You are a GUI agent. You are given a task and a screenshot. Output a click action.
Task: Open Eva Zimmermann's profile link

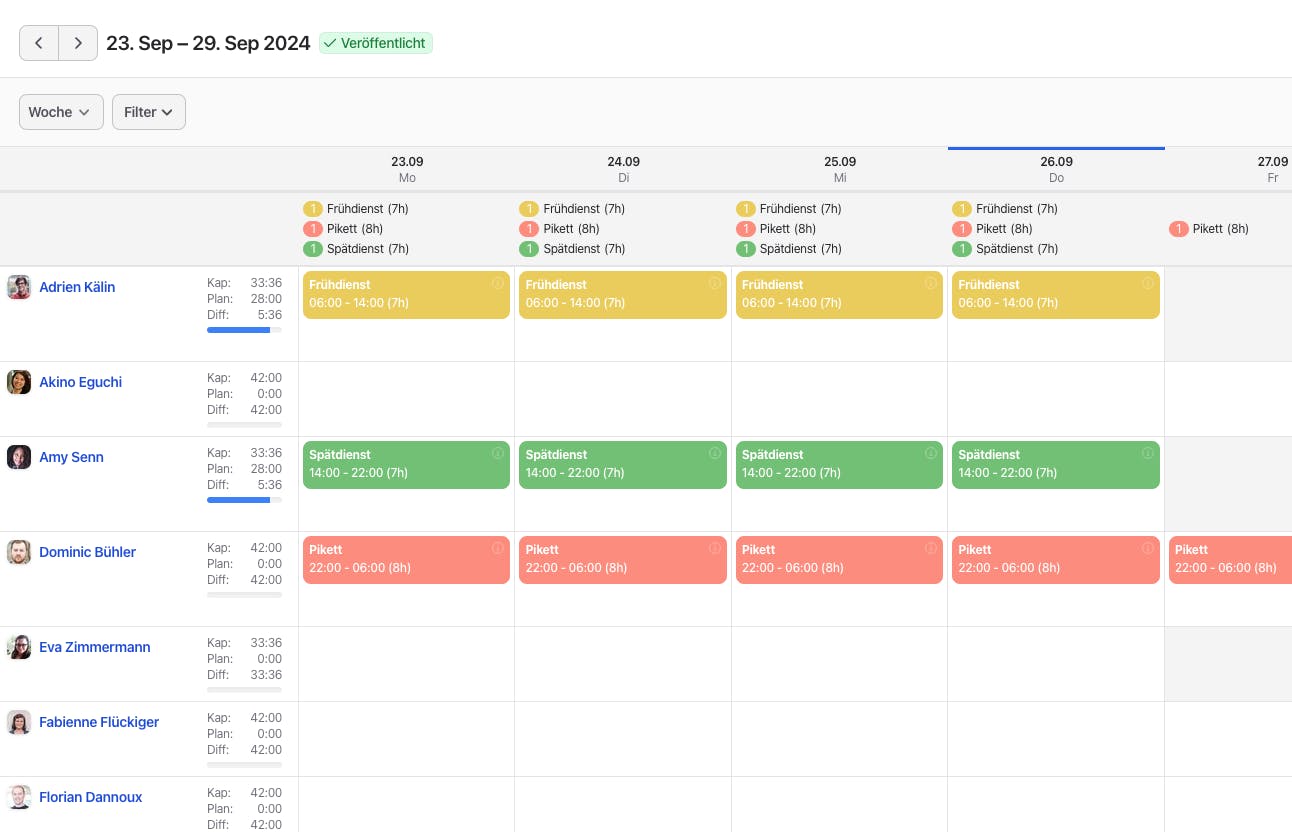95,647
